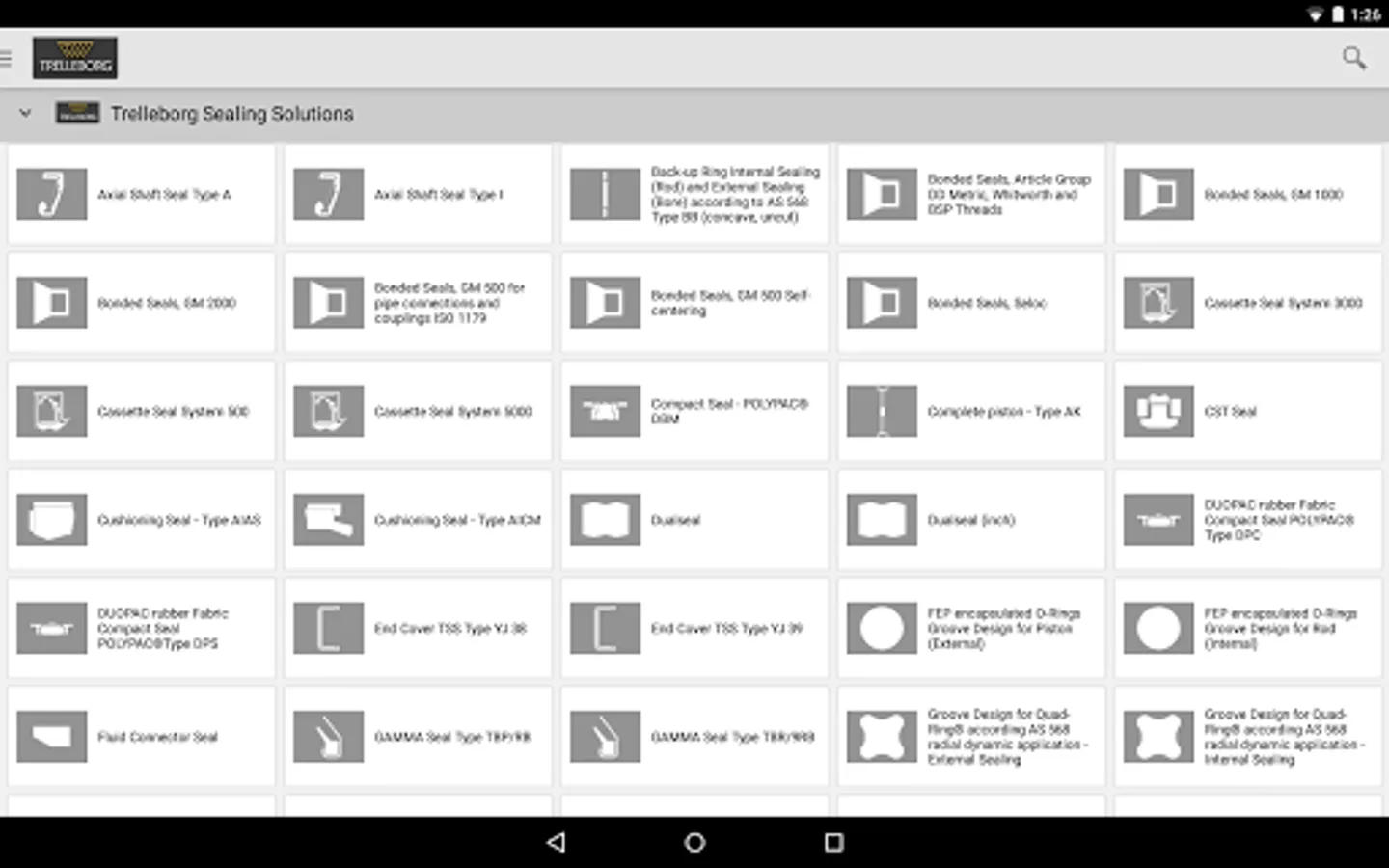Tap the 'Axial Shaft Seal Type A' label
The image size is (1389, 868).
(x=164, y=194)
